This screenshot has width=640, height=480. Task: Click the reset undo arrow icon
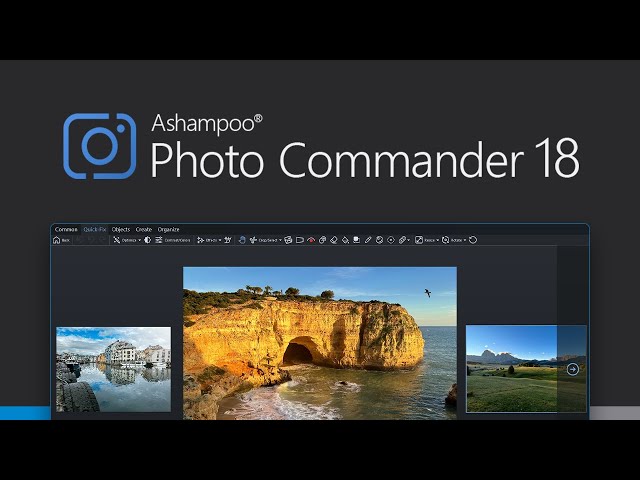[473, 240]
